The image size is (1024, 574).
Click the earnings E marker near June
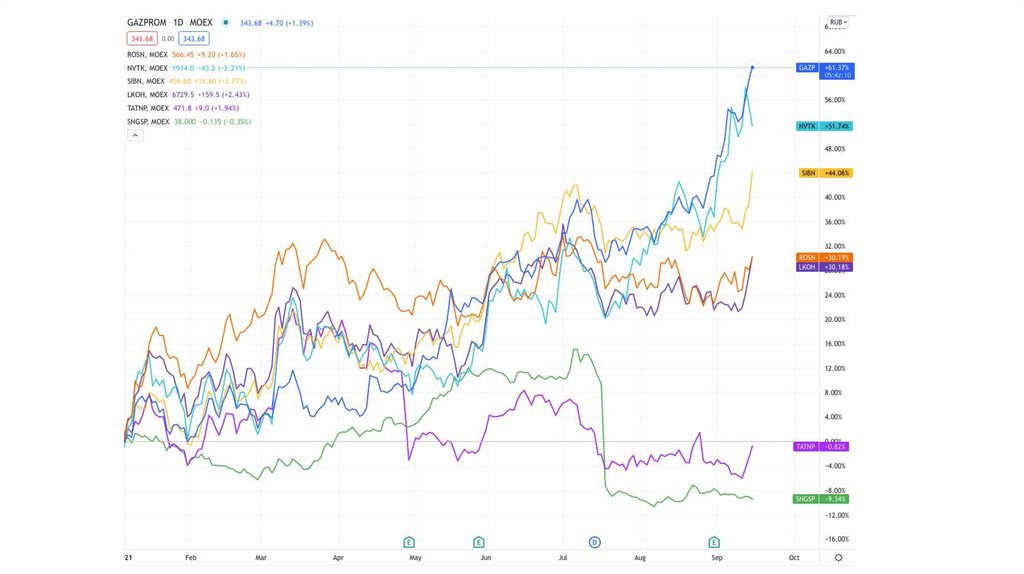pos(479,541)
